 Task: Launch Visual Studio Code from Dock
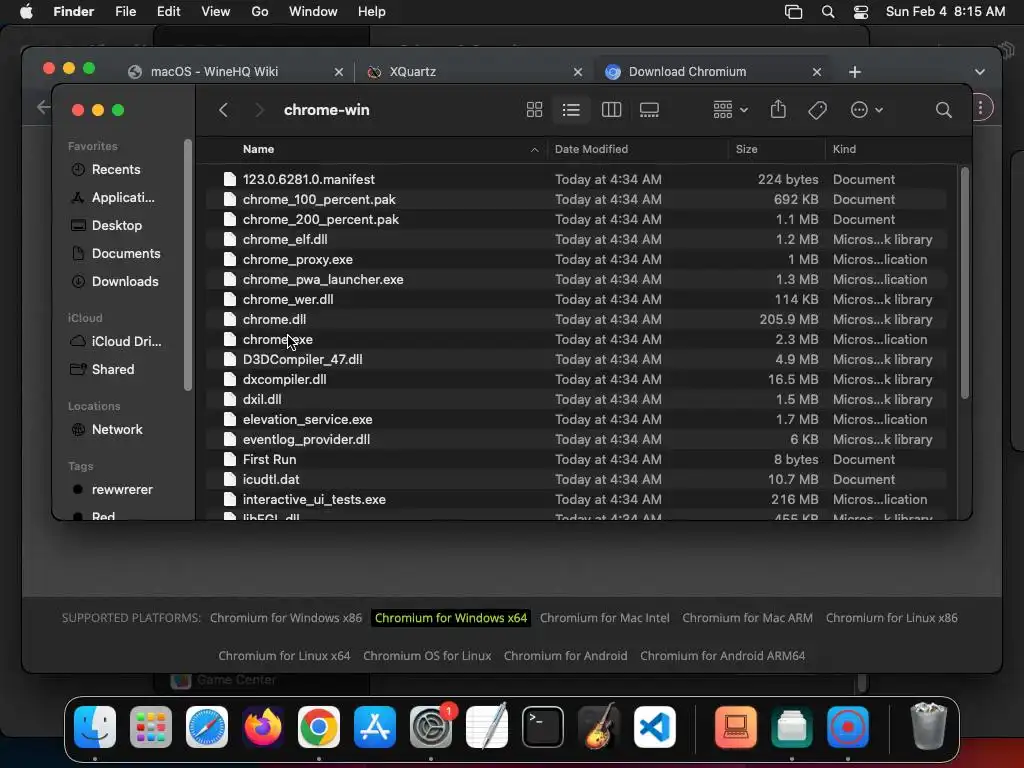654,727
